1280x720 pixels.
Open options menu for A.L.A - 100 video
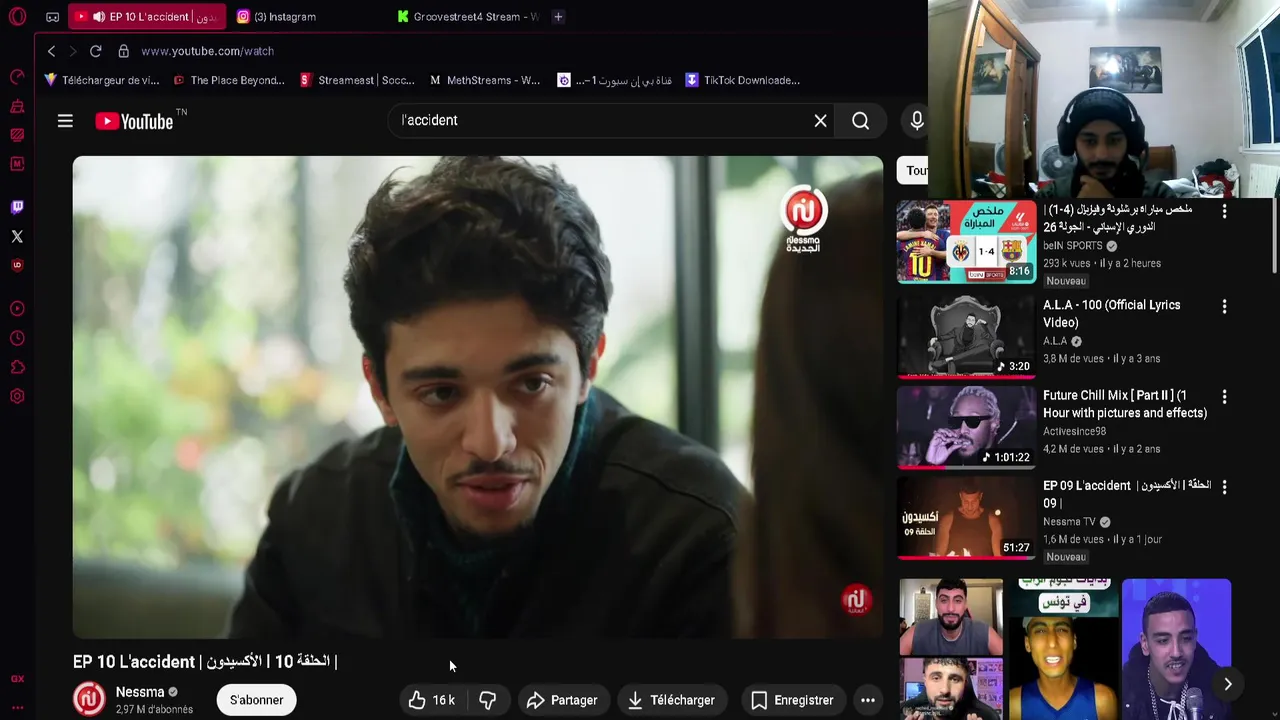1224,306
